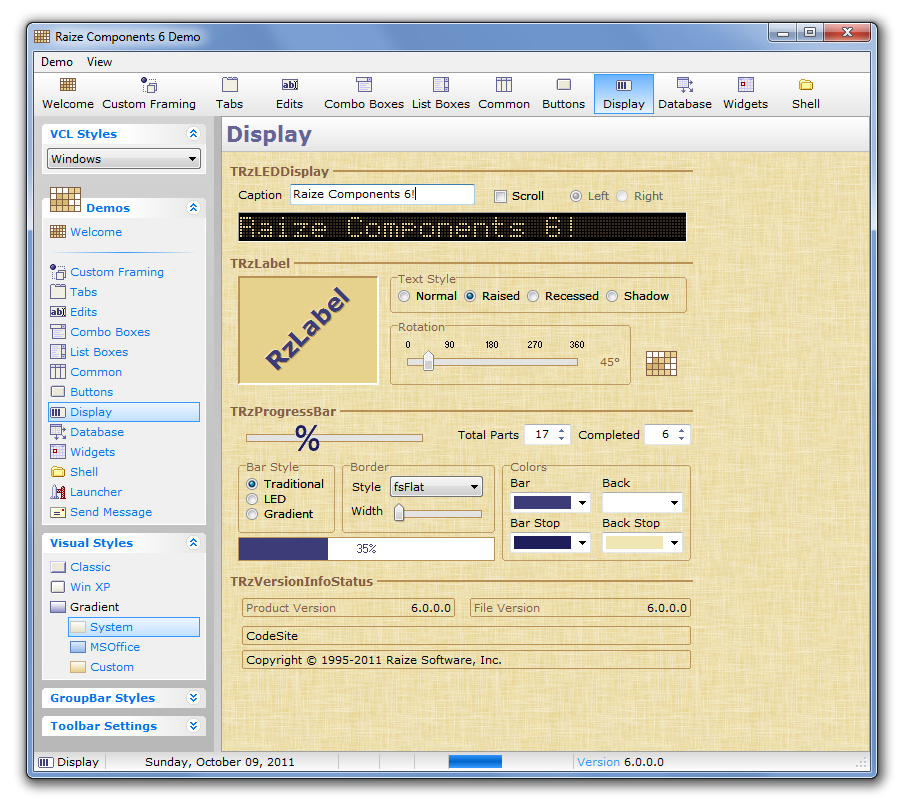The height and width of the screenshot is (800, 900).
Task: Click grid icon beside rotation slider
Action: [661, 363]
